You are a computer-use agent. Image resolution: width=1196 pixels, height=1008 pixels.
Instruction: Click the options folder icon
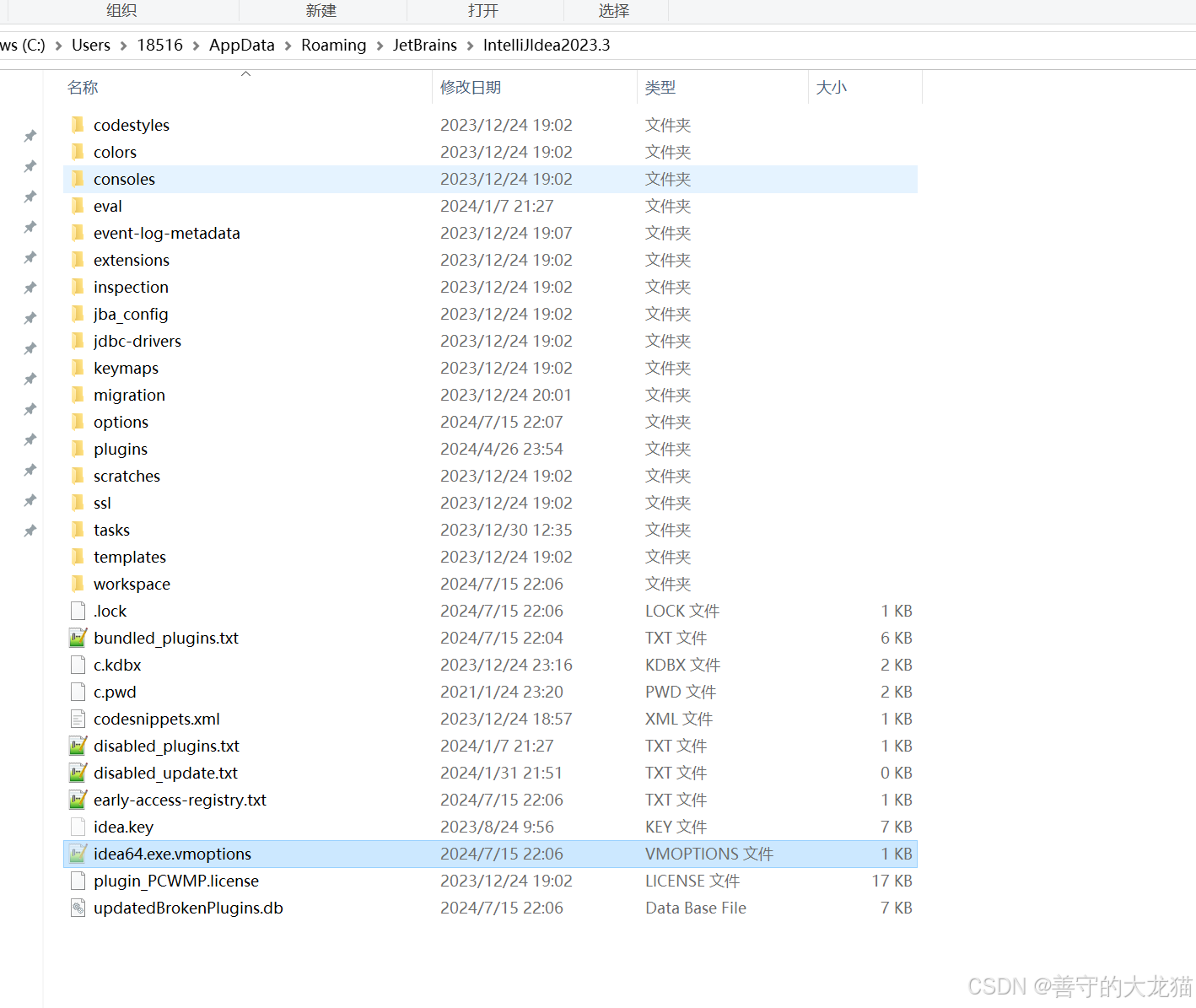click(78, 422)
